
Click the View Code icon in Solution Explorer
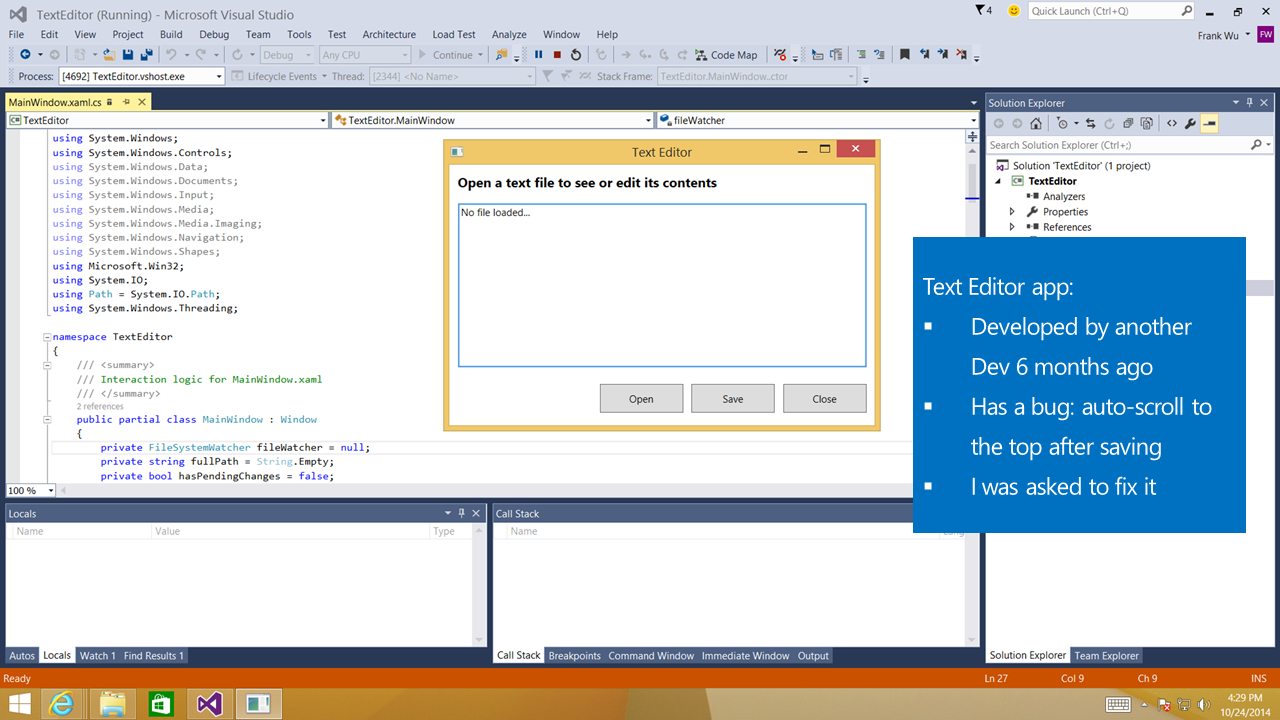click(1172, 124)
